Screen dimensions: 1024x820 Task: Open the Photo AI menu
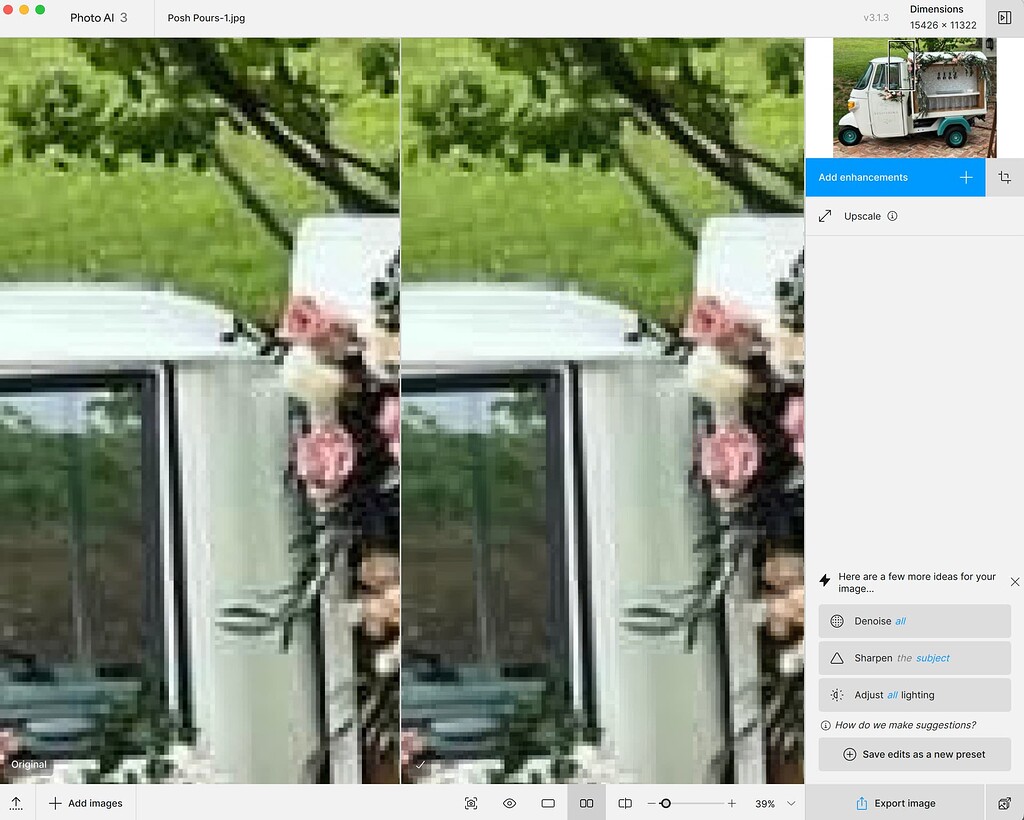[x=91, y=17]
